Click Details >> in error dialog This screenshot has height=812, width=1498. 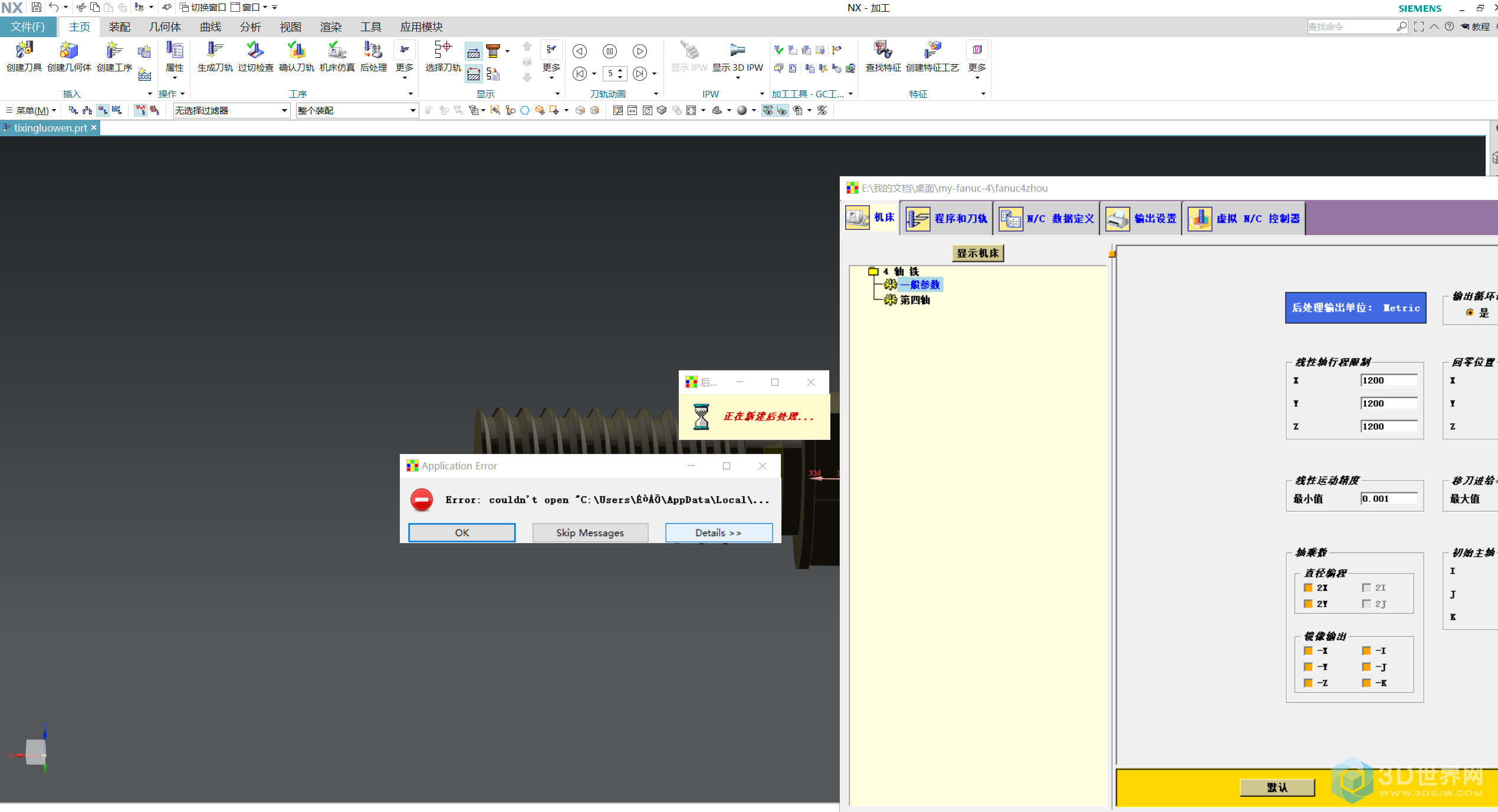point(718,532)
